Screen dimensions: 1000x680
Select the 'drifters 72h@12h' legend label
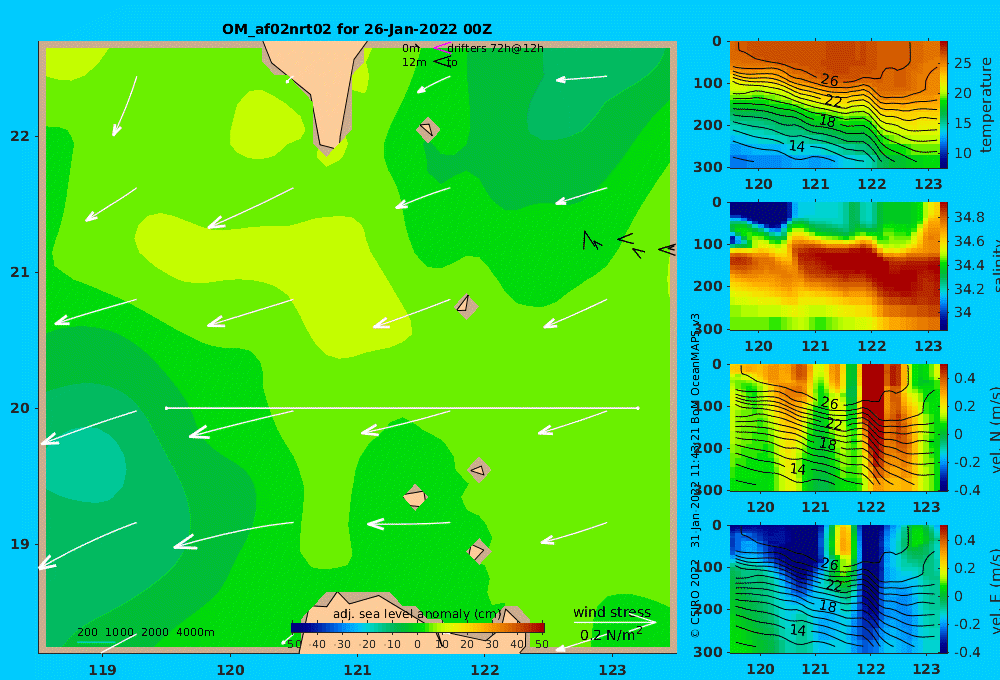(495, 48)
